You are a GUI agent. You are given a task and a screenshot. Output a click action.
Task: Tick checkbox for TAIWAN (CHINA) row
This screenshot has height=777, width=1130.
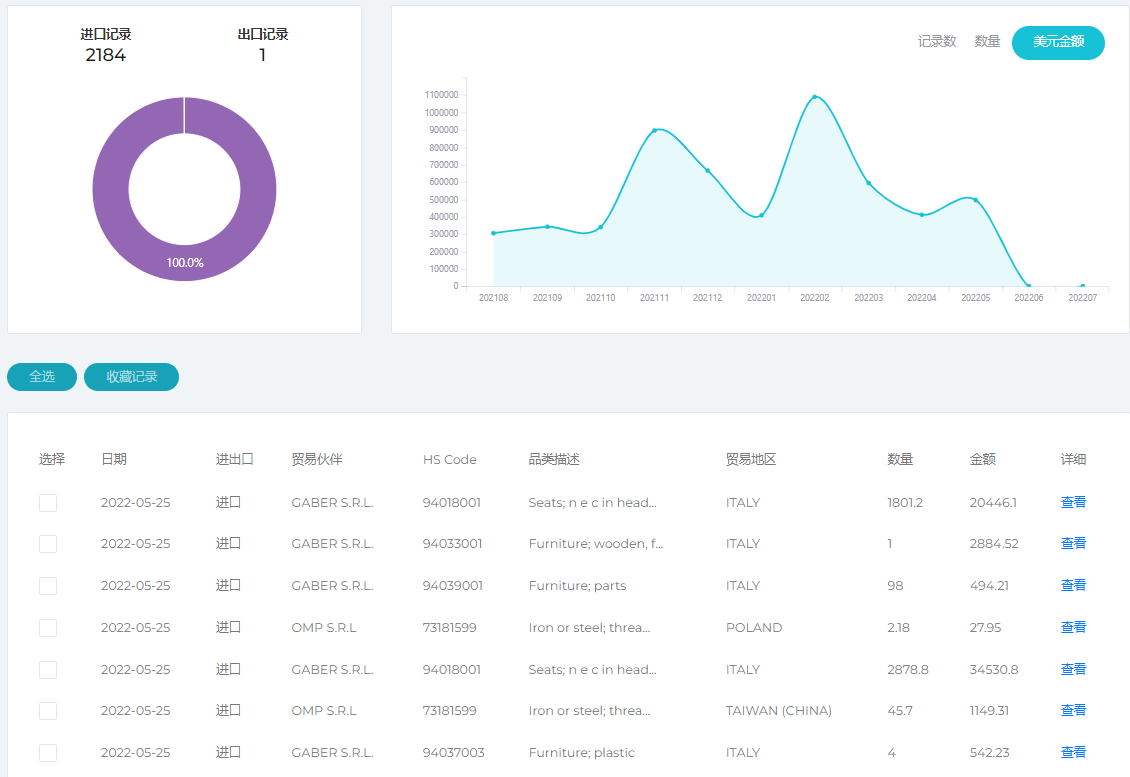48,711
